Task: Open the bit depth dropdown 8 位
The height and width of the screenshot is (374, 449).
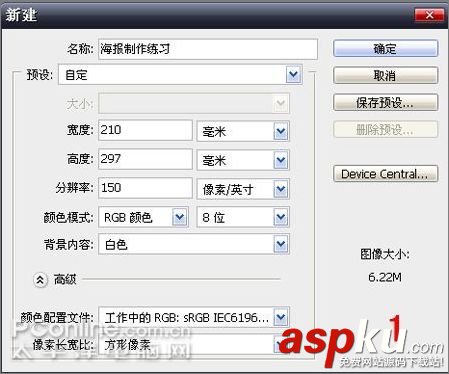Action: click(x=243, y=217)
